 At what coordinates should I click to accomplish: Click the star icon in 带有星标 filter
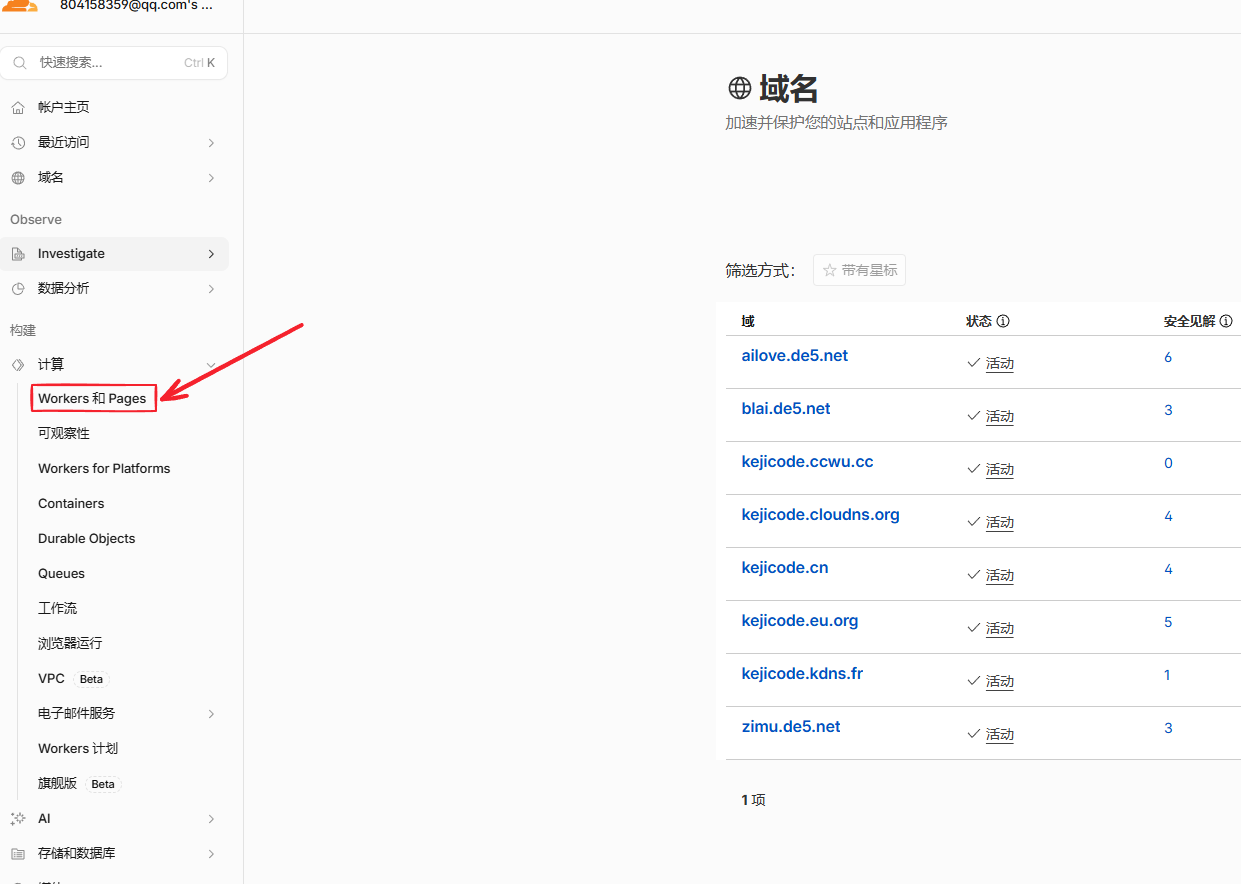[x=829, y=270]
